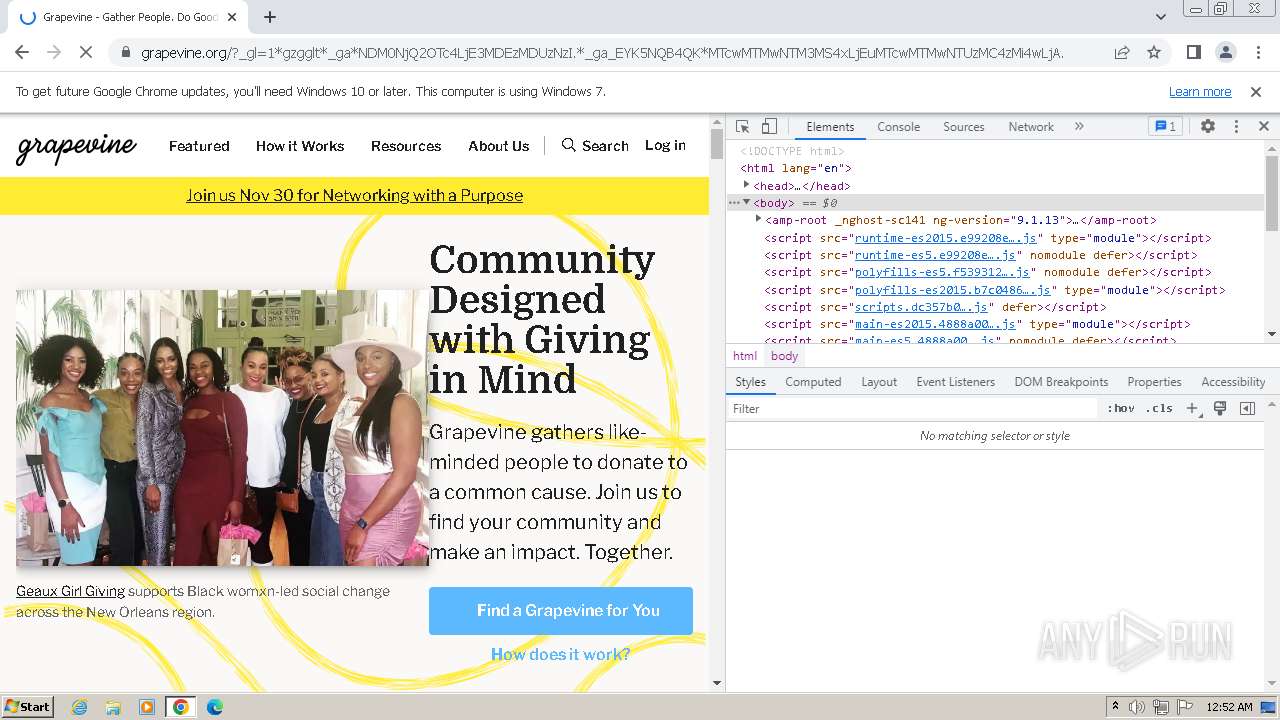Open runtime-es2015 script source link
Viewport: 1280px width, 720px height.
(x=945, y=238)
